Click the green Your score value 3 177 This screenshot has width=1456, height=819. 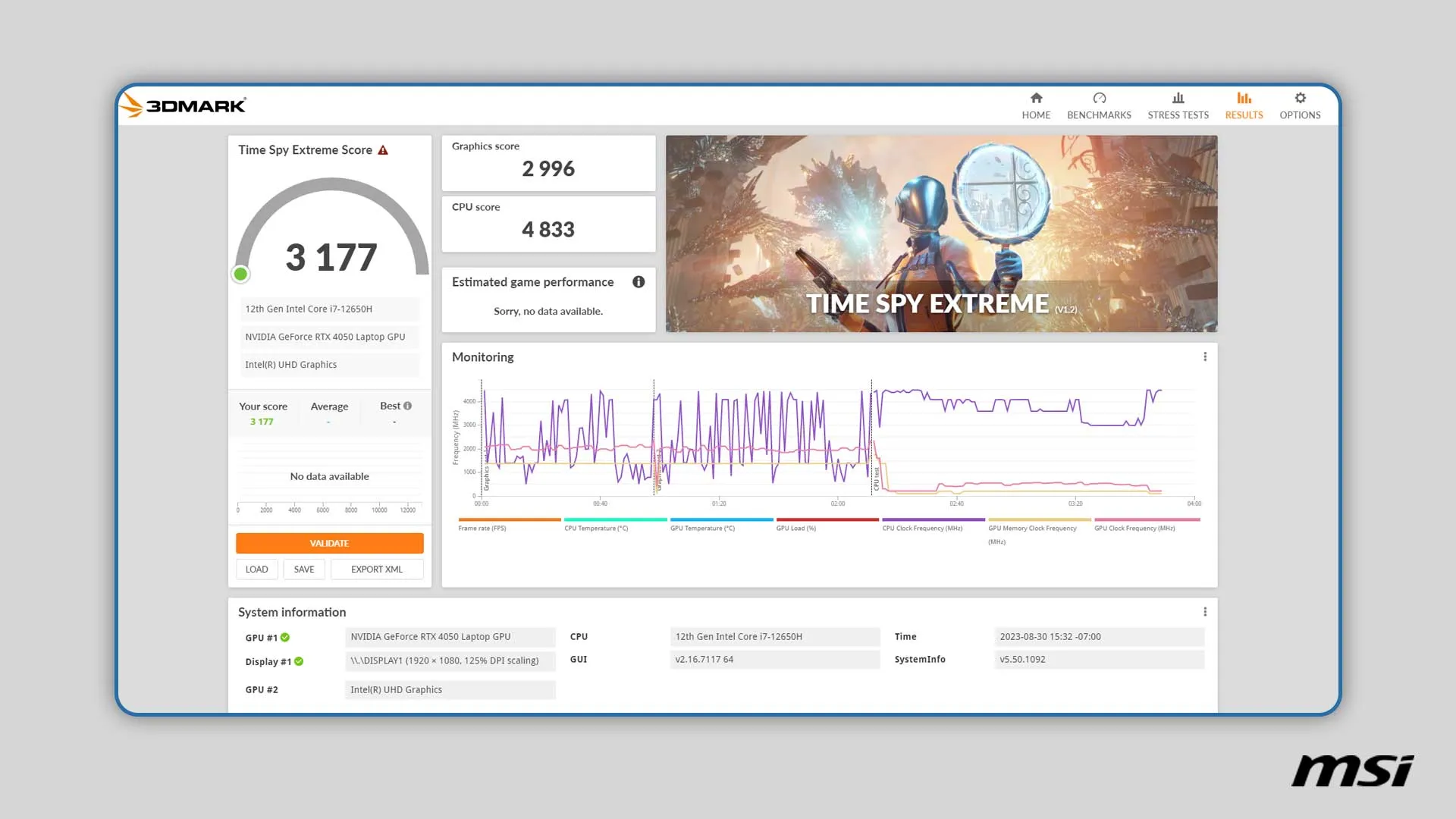point(262,422)
